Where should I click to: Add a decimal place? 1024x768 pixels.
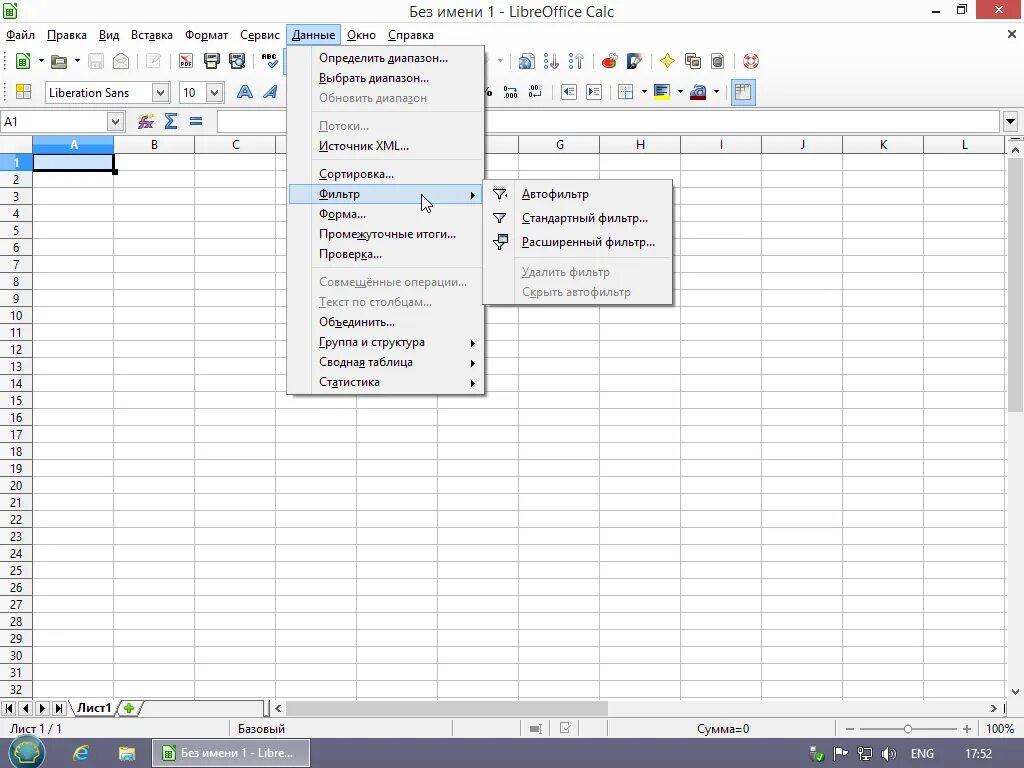tap(510, 92)
